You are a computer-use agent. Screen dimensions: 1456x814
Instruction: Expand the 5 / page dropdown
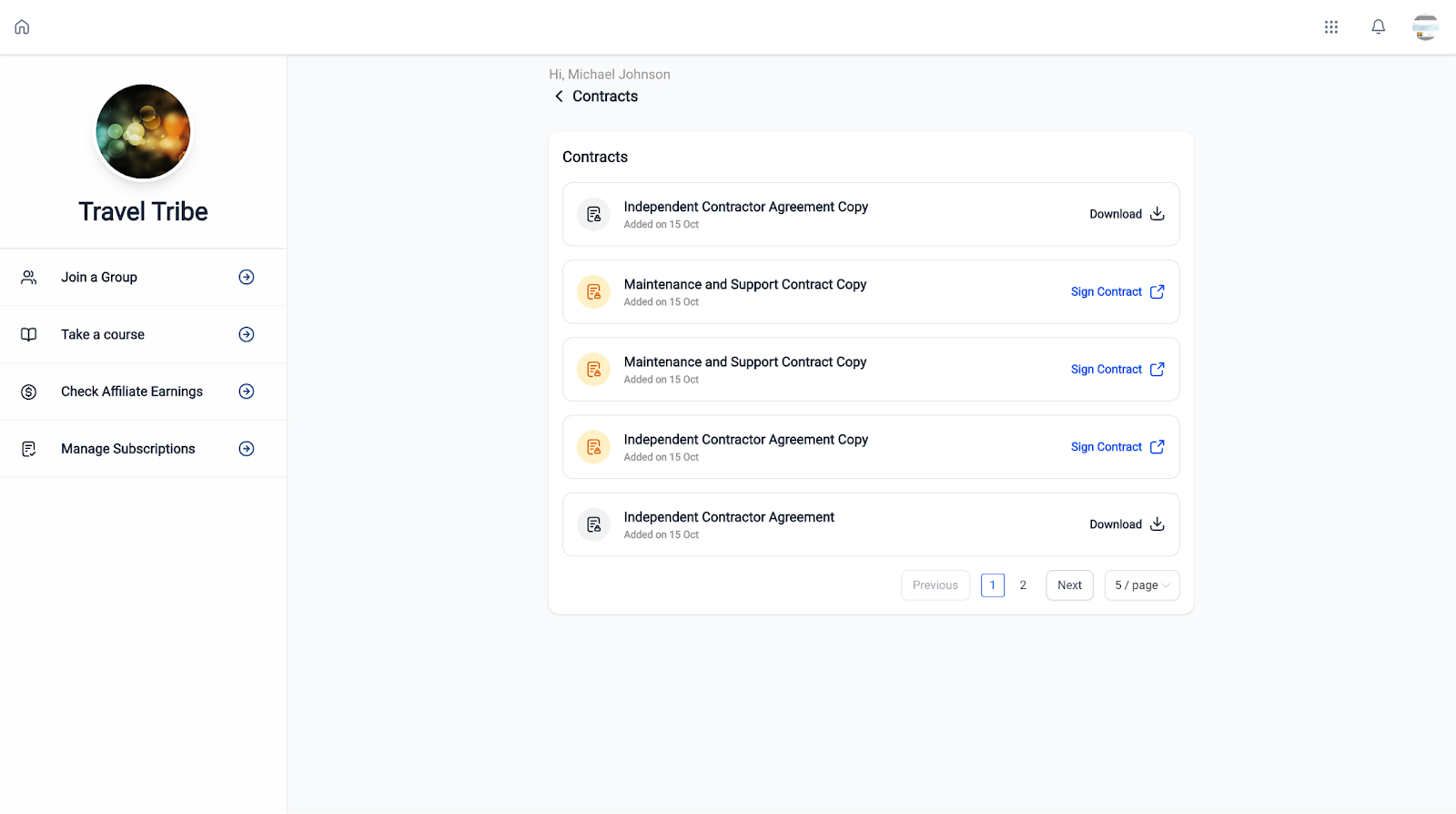tap(1142, 585)
